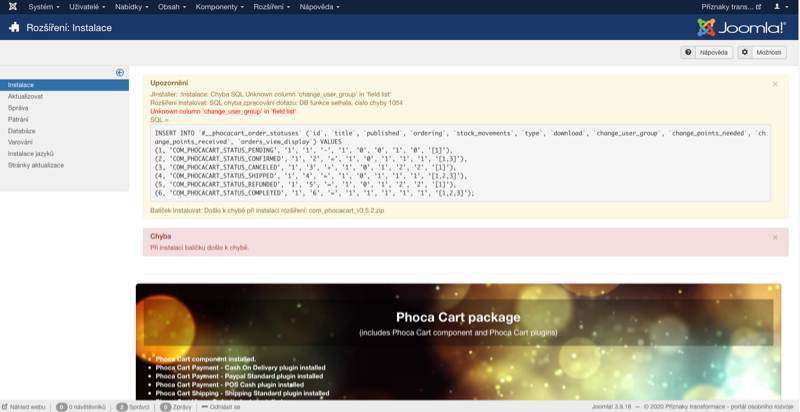Image resolution: width=800 pixels, height=412 pixels.
Task: Open the Uživatelé menu
Action: point(88,7)
